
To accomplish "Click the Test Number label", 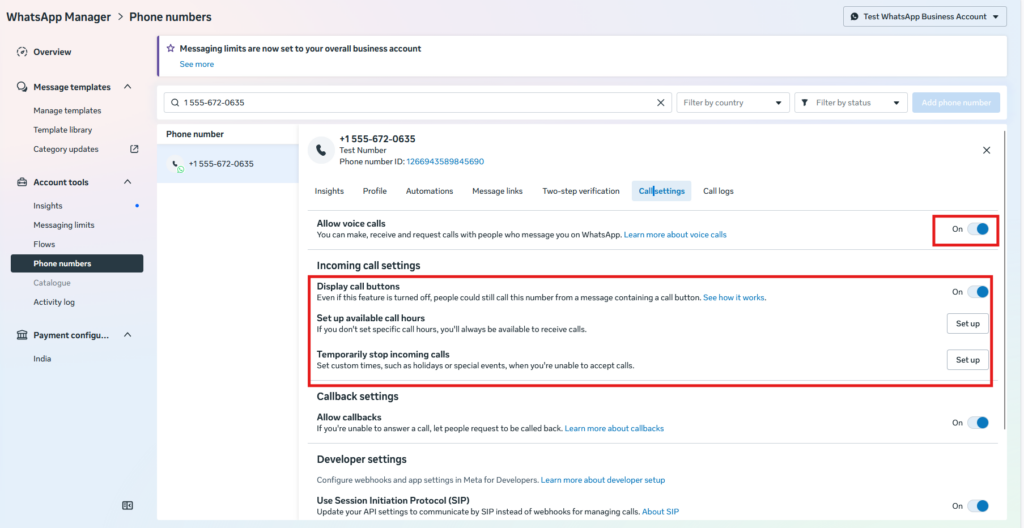I will [x=362, y=150].
